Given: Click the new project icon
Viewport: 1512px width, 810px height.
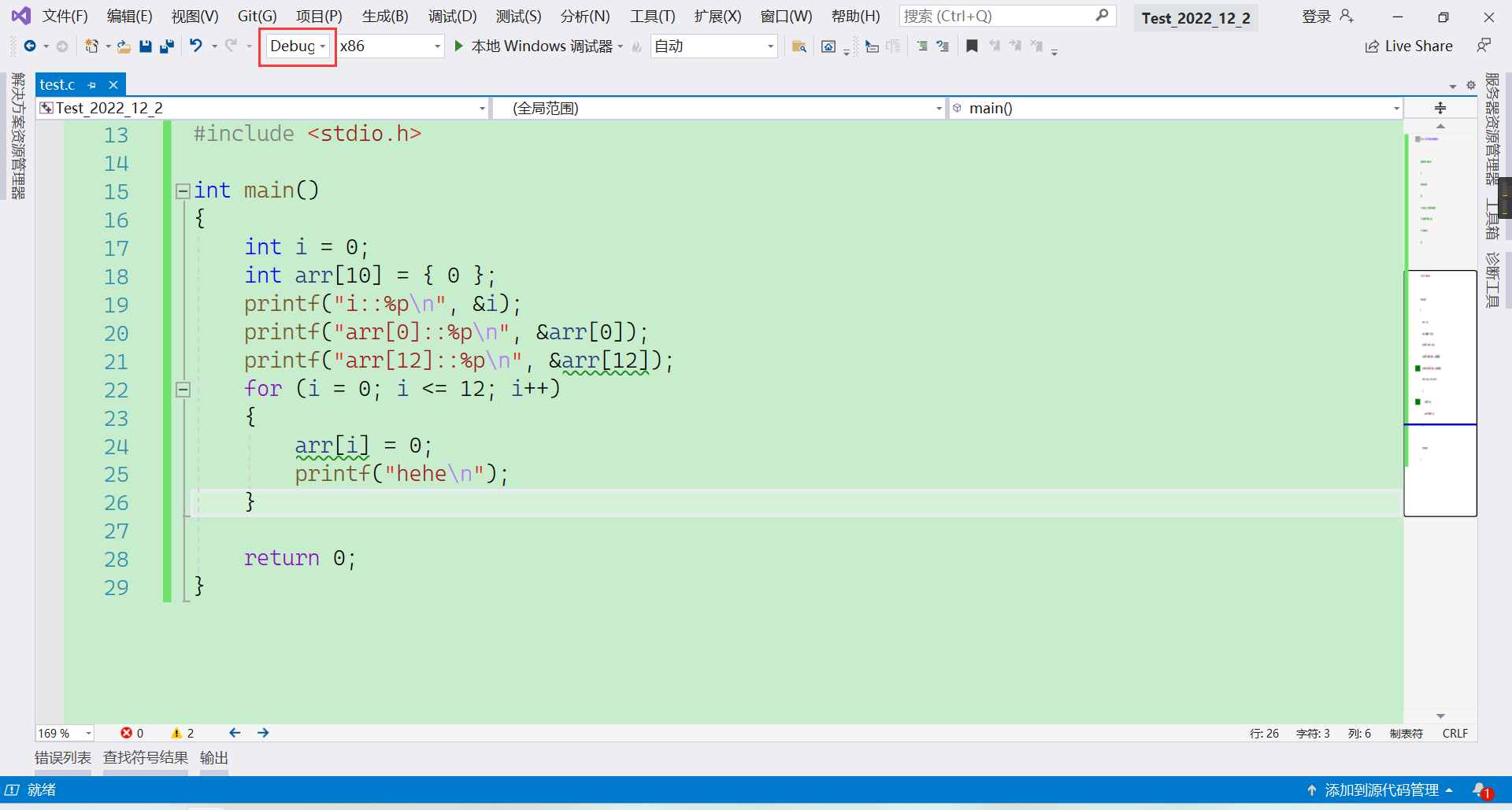Looking at the screenshot, I should [x=91, y=46].
